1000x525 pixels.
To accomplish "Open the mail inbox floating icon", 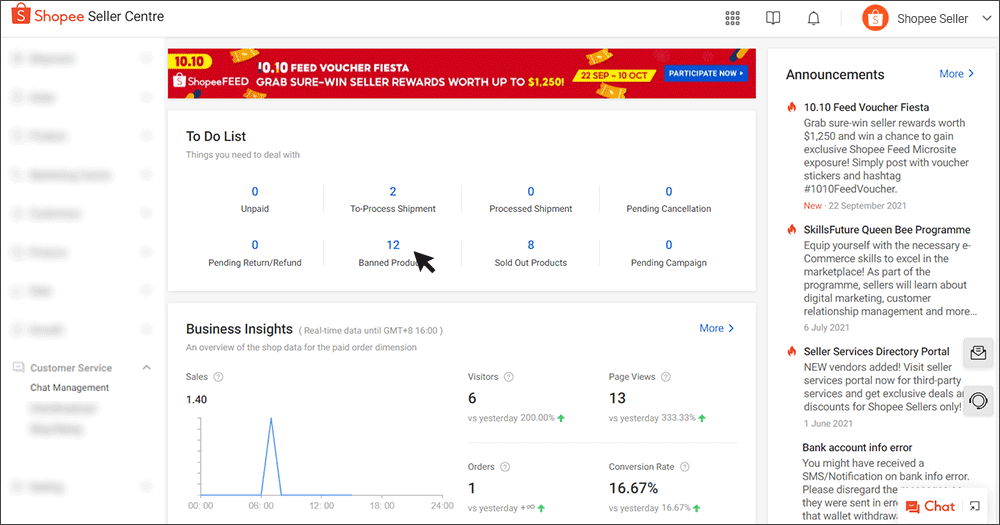I will pyautogui.click(x=978, y=353).
